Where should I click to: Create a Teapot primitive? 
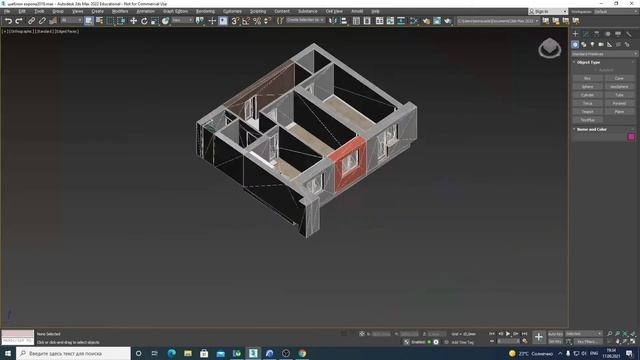point(587,112)
